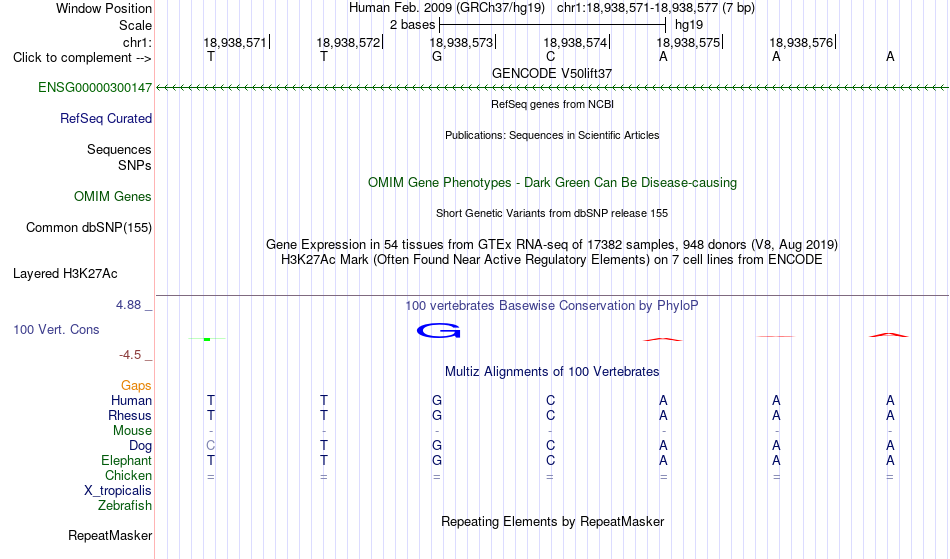Click 100 vertebrates Basewise Conservation by PhyloP title
Screen dimensions: 950x559
(552, 306)
